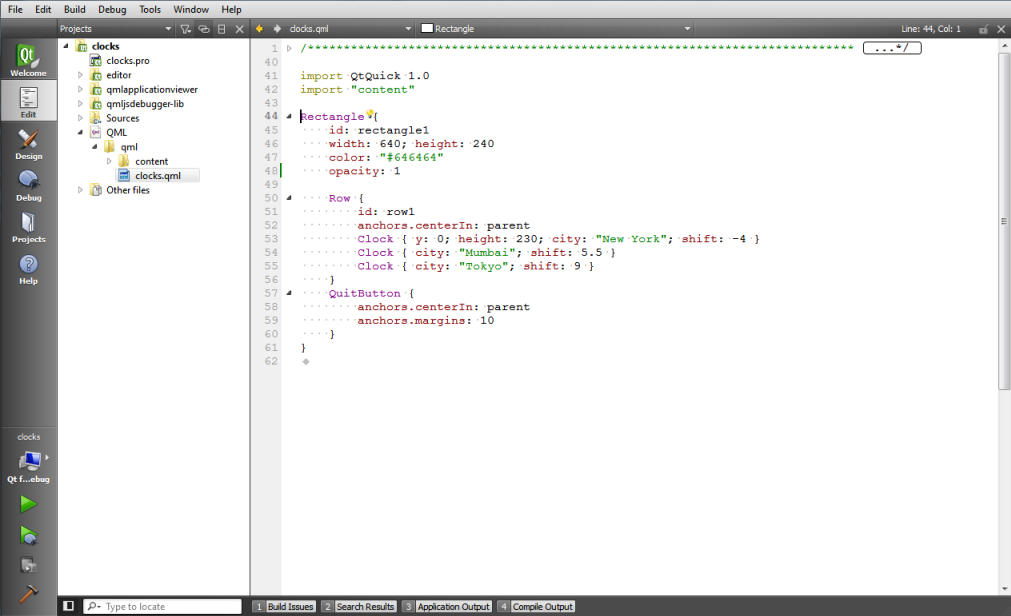The width and height of the screenshot is (1011, 616).
Task: Expand the editor subproject node
Action: tap(80, 75)
